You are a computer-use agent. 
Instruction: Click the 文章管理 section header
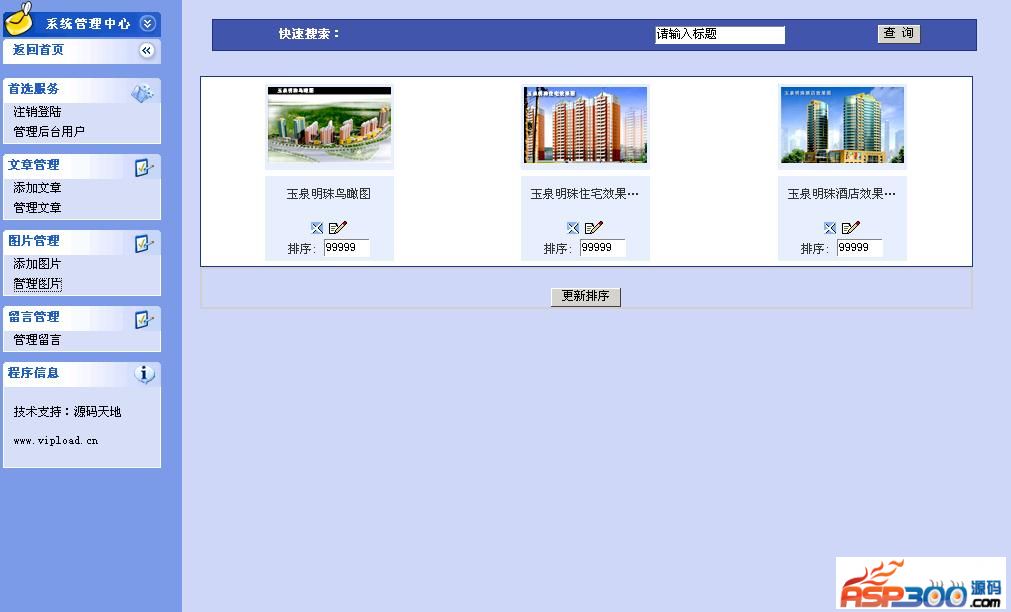82,166
